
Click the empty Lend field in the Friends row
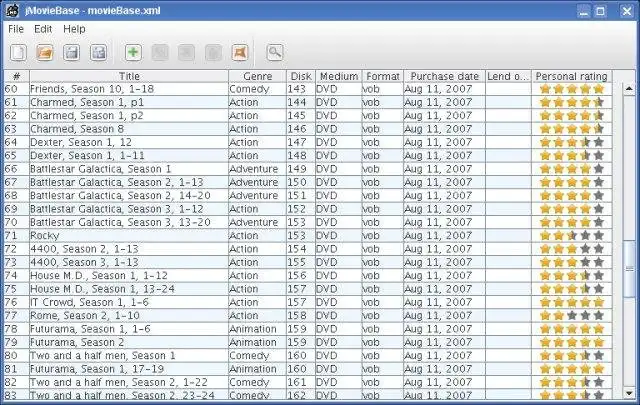click(x=509, y=89)
